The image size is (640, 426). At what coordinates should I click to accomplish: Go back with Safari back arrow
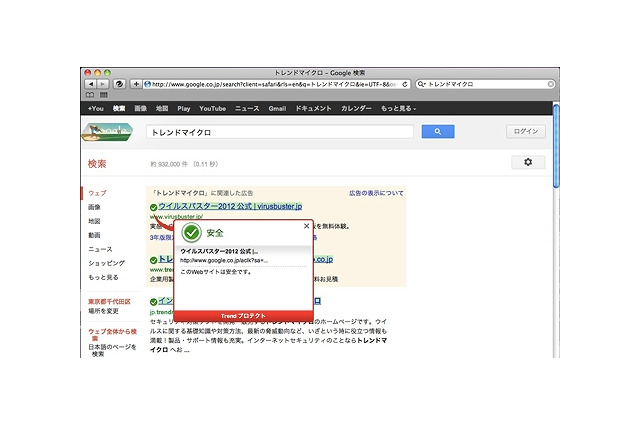coord(91,84)
